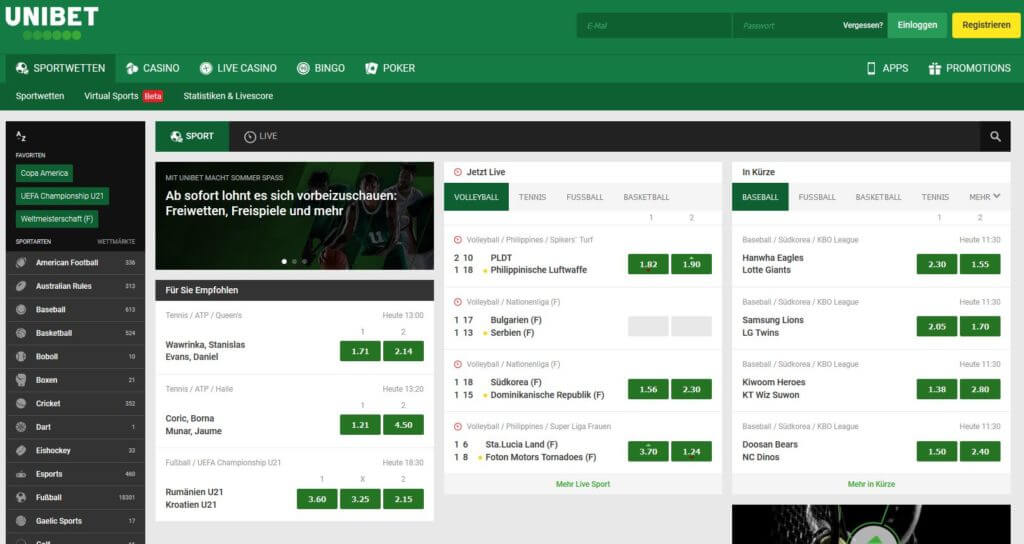Image resolution: width=1024 pixels, height=544 pixels.
Task: Bet on Munar at odds 4.50
Action: (x=403, y=425)
